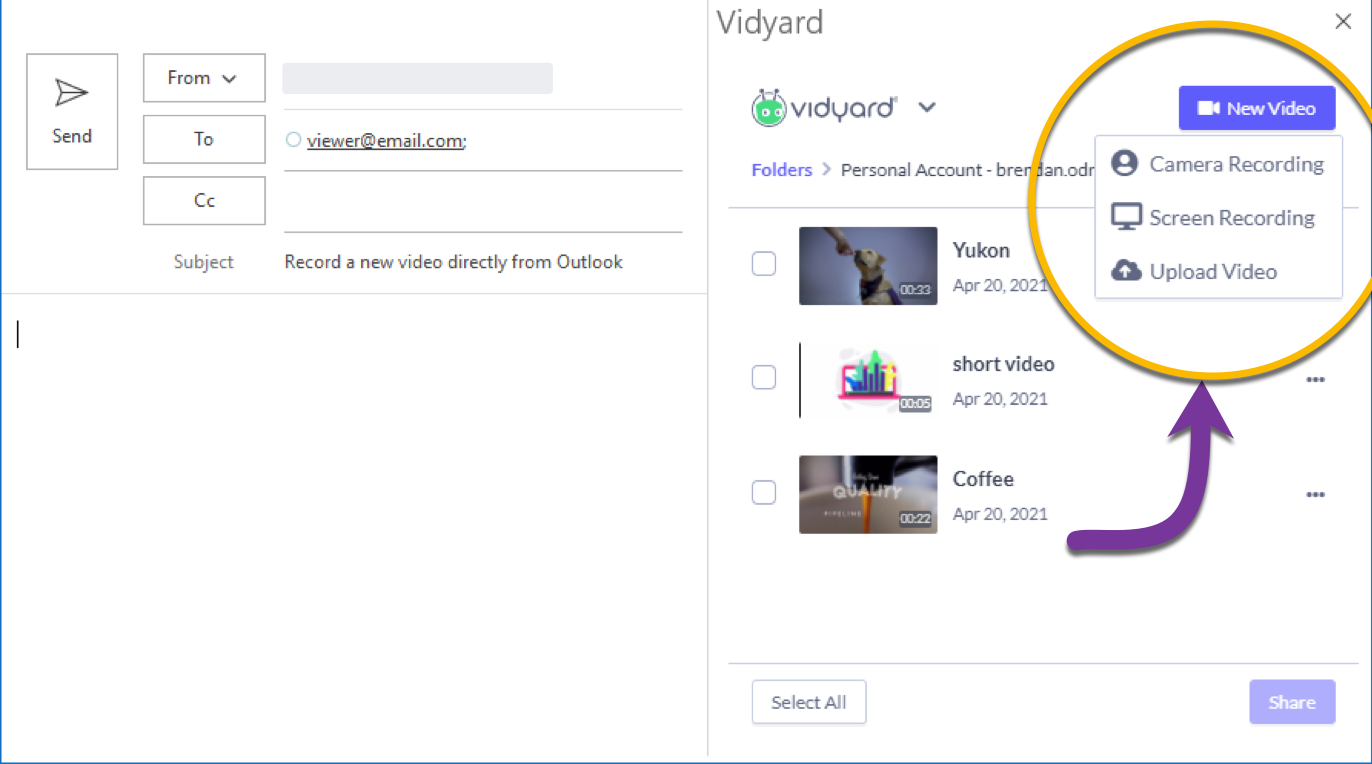Viewport: 1372px width, 764px height.
Task: Choose Upload Video from menu
Action: pyautogui.click(x=1218, y=271)
